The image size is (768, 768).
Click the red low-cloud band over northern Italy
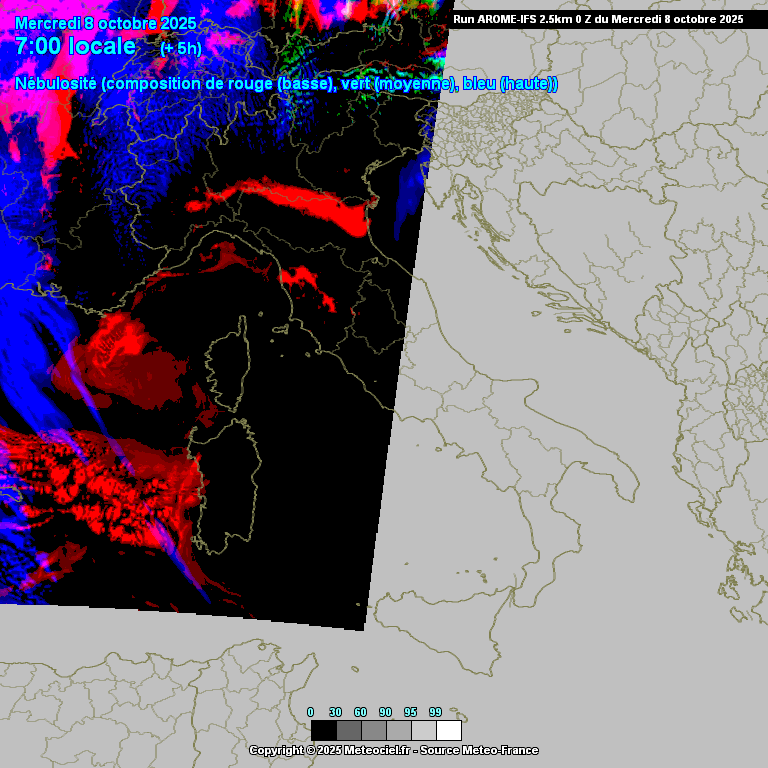(x=300, y=203)
